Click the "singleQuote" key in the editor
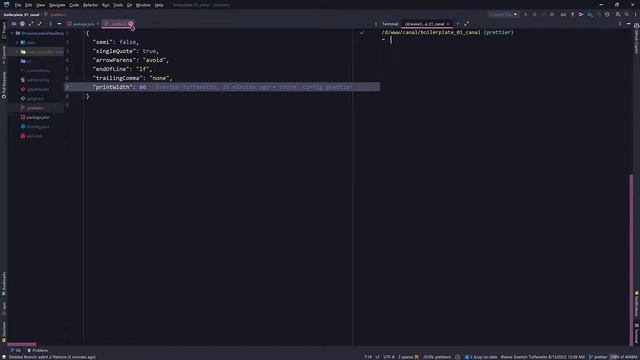 115,51
